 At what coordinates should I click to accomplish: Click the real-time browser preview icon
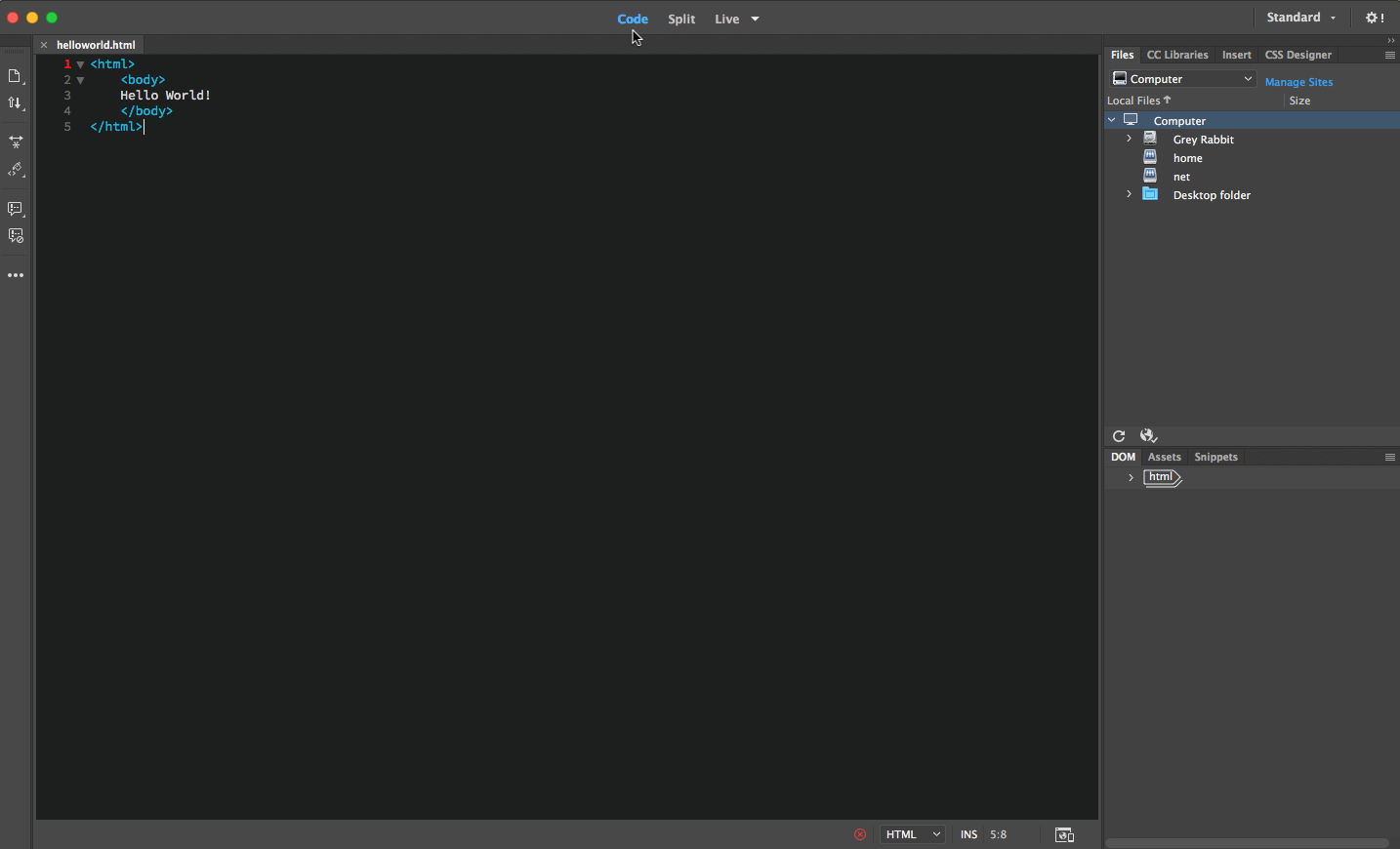tap(1064, 834)
